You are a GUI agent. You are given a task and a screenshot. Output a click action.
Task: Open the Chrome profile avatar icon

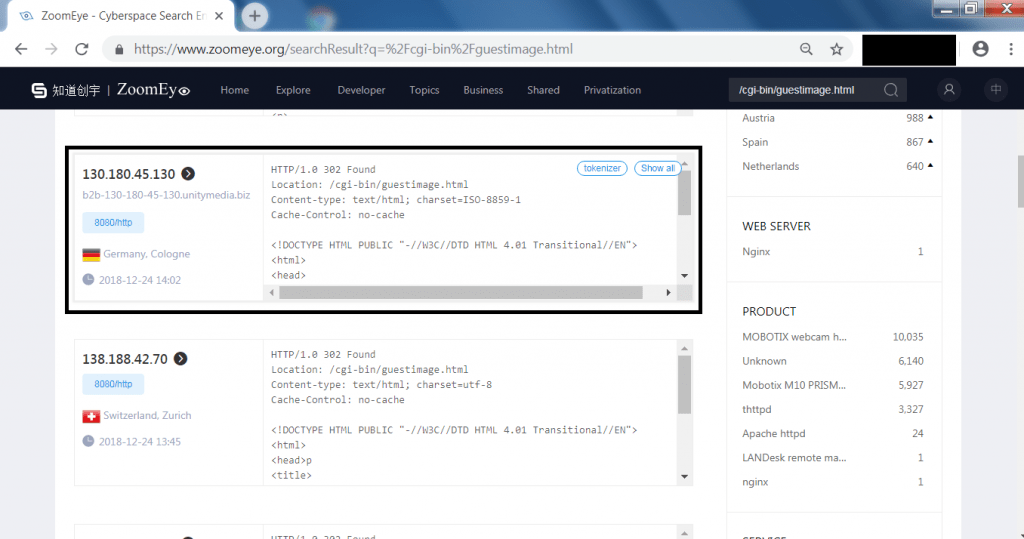(x=980, y=49)
